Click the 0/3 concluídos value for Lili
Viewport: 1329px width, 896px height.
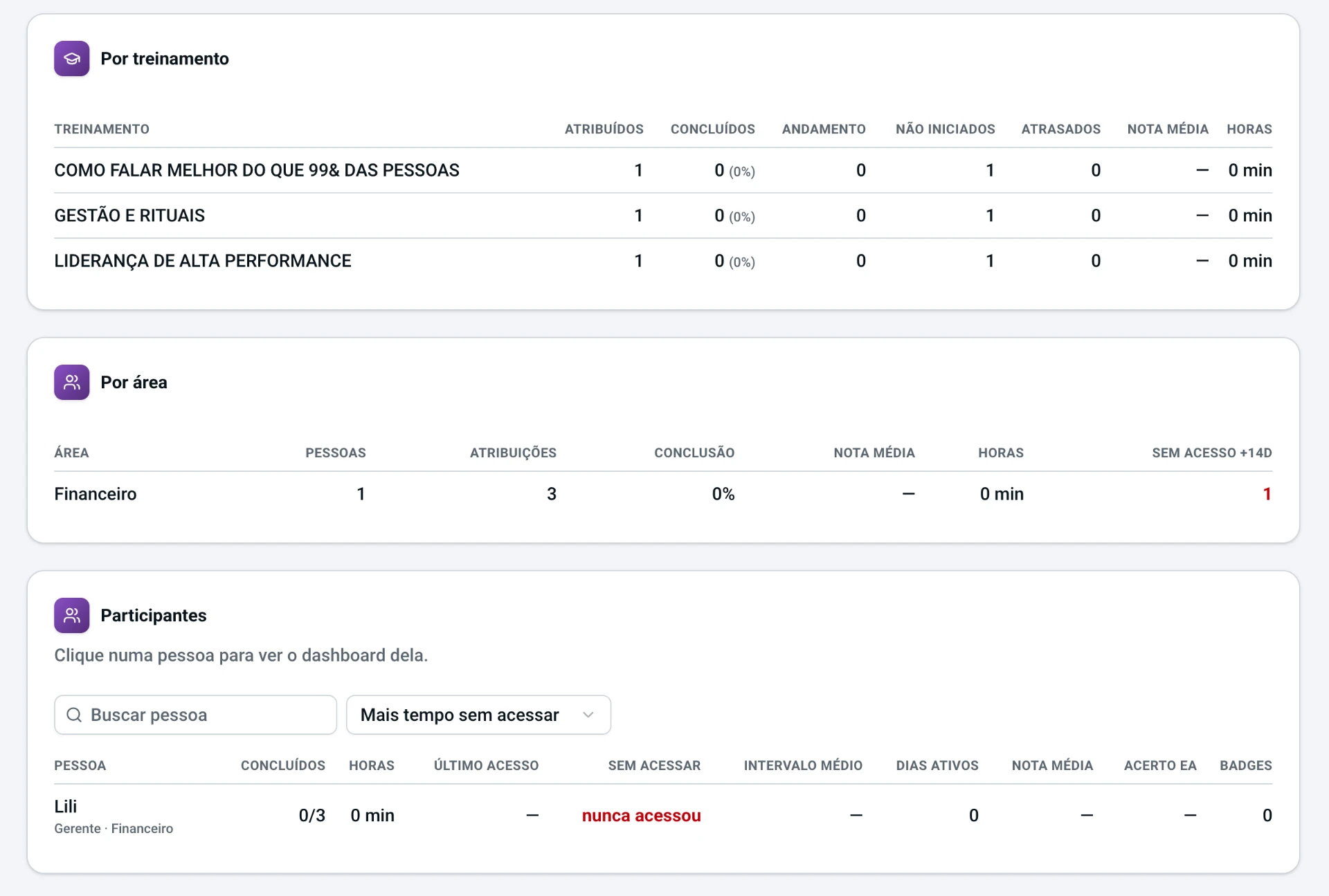point(311,816)
